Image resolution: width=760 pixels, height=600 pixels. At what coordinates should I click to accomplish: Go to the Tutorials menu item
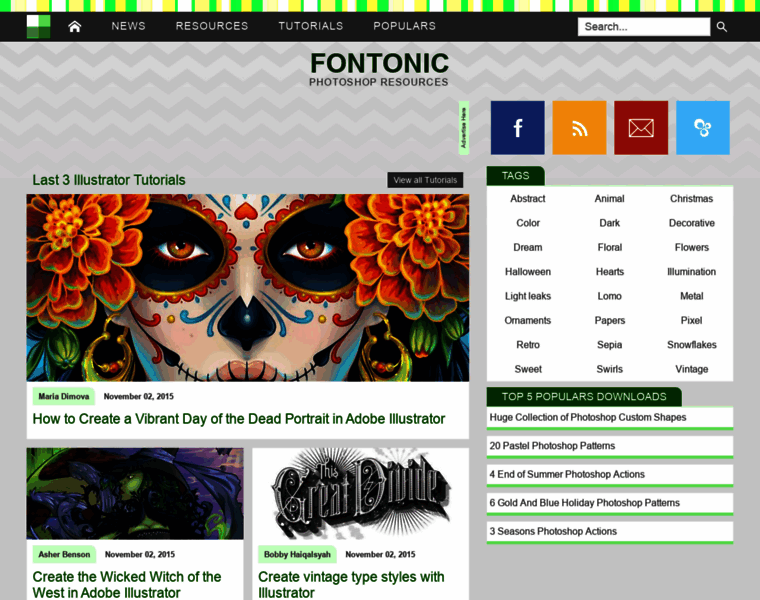(x=310, y=26)
